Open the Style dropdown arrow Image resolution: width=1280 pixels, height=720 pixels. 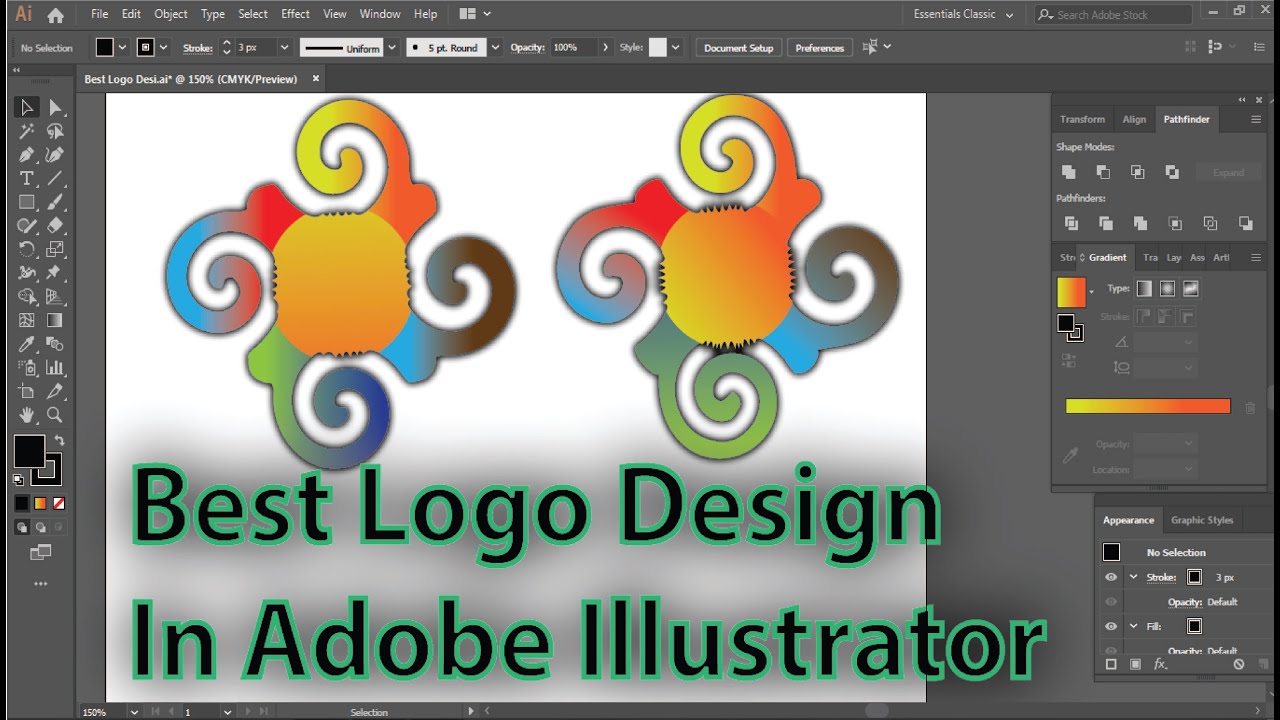[676, 47]
